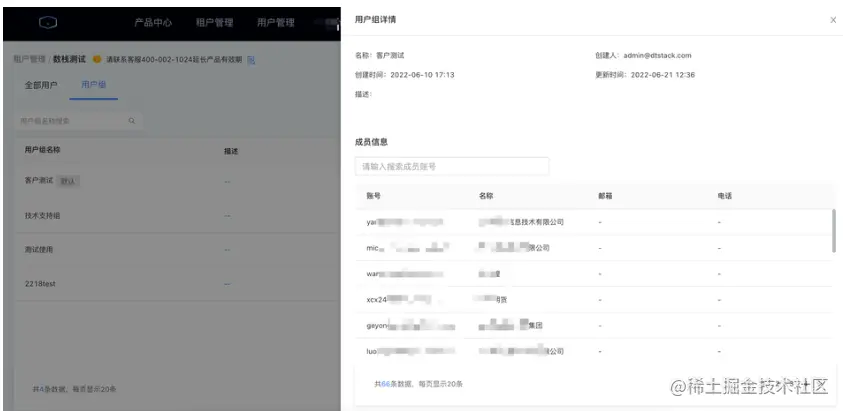Switch to the 全部用户 tab

click(x=41, y=85)
